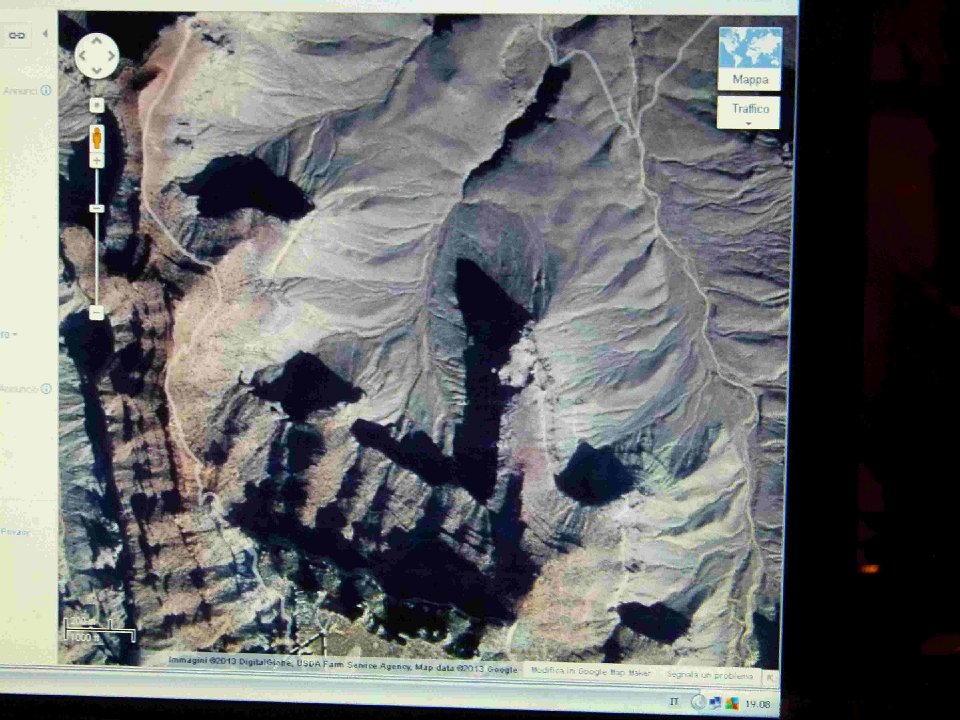The image size is (960, 720).
Task: Zoom out with the minus button
Action: pyautogui.click(x=97, y=313)
